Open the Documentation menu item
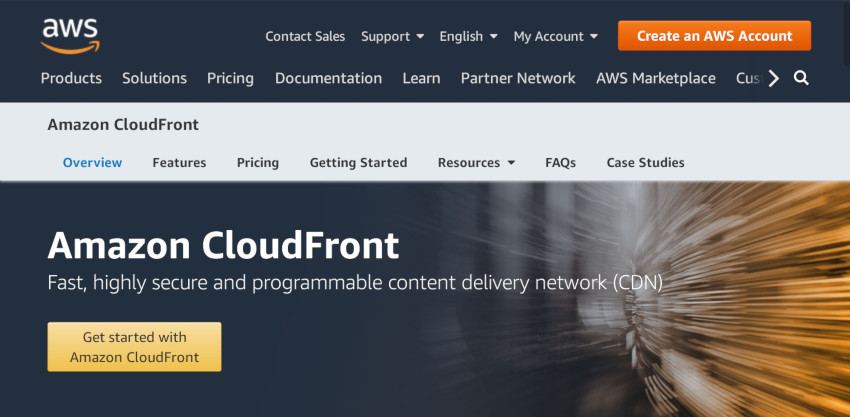Viewport: 850px width, 417px height. coord(329,79)
